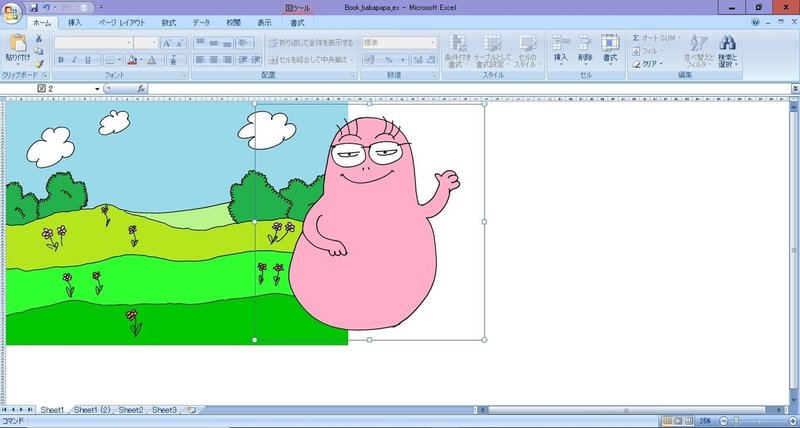Click the horizontal scrollbar thumb
The height and width of the screenshot is (428, 800).
(x=627, y=410)
